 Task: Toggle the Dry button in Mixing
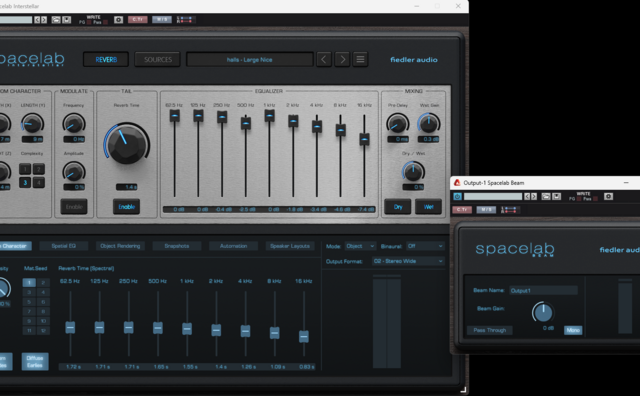tap(398, 207)
